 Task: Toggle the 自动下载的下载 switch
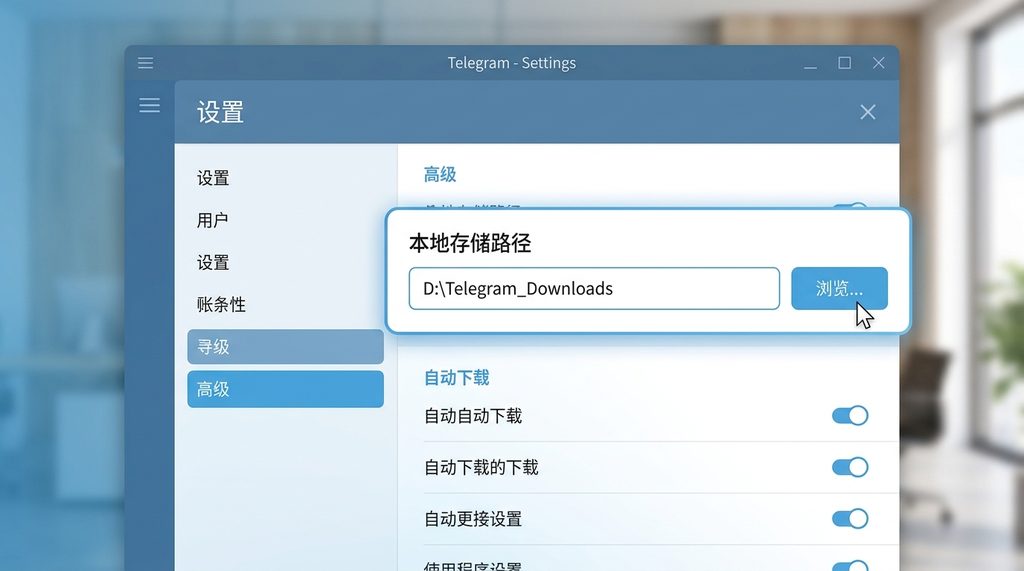[850, 467]
